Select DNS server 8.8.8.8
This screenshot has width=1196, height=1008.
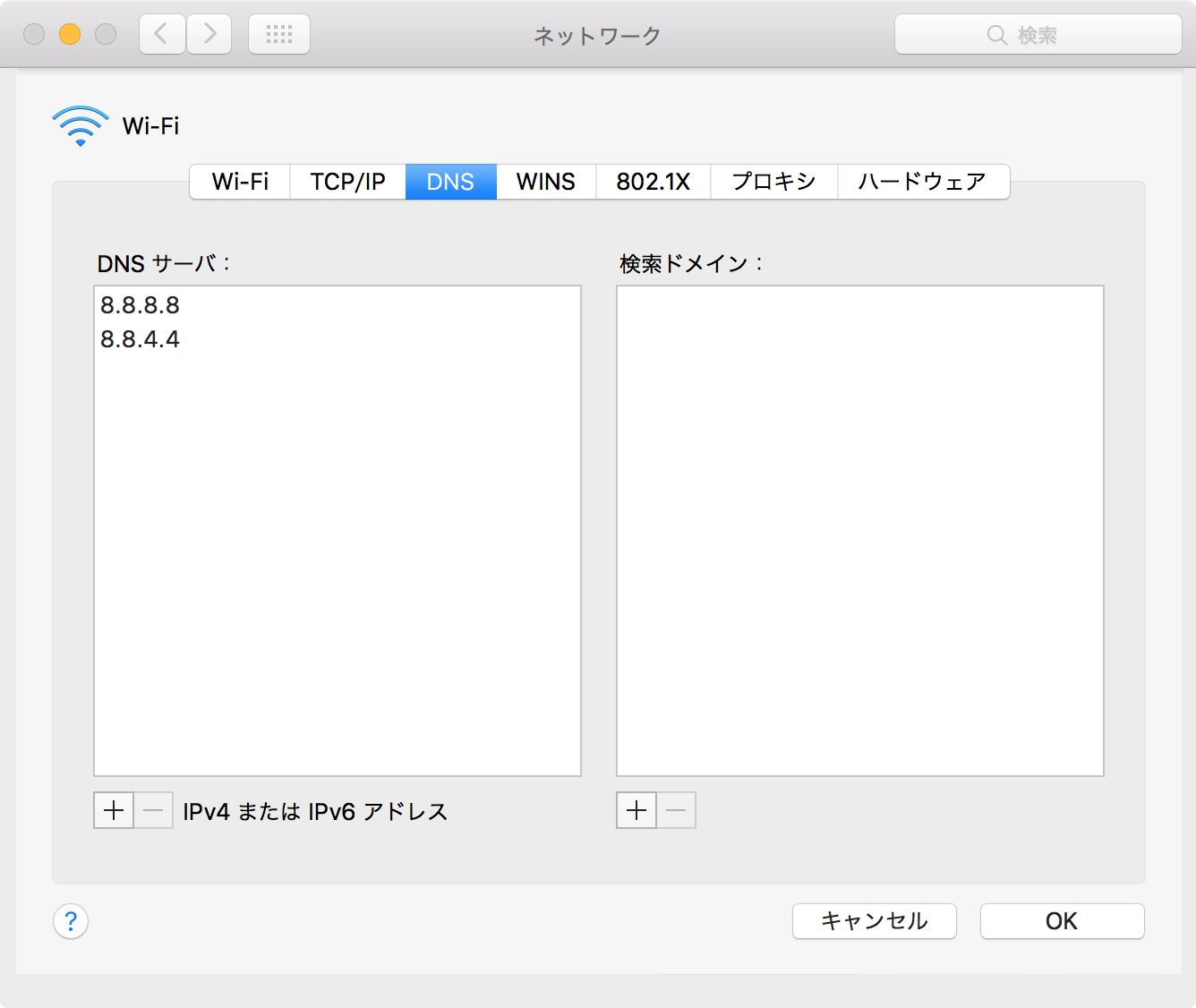coord(141,305)
